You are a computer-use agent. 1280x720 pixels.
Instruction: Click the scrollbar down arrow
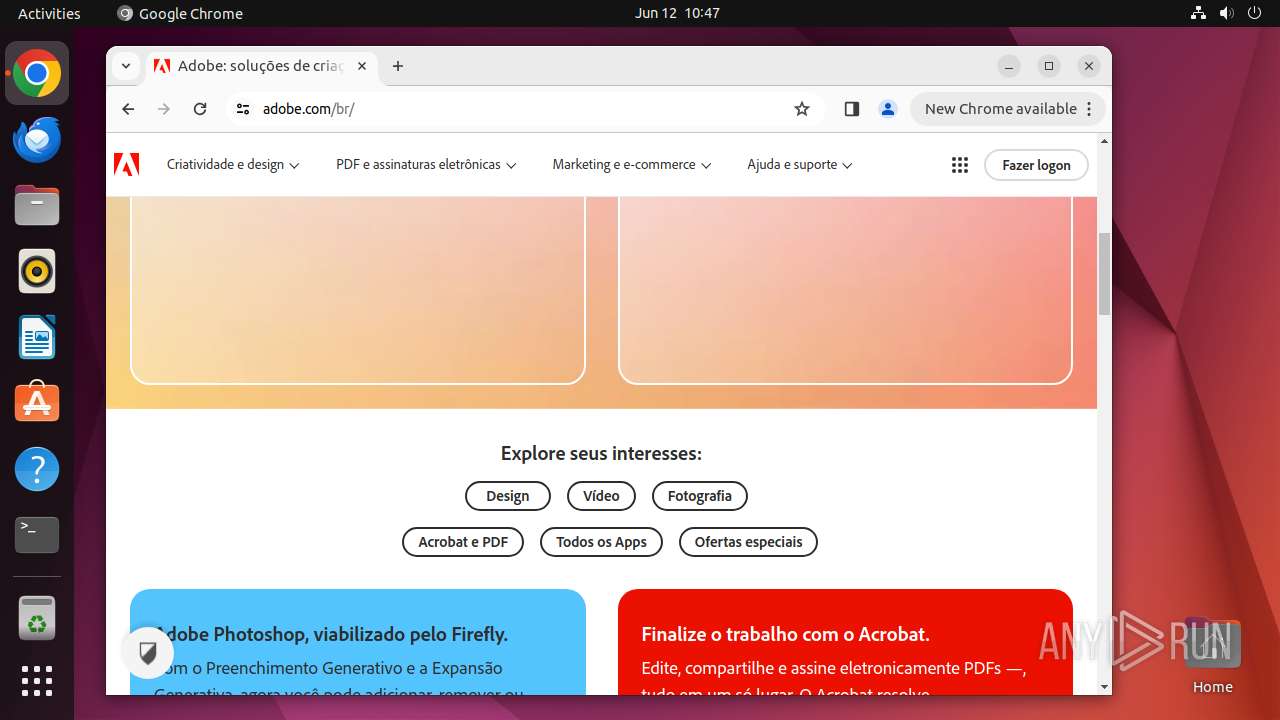click(x=1104, y=687)
